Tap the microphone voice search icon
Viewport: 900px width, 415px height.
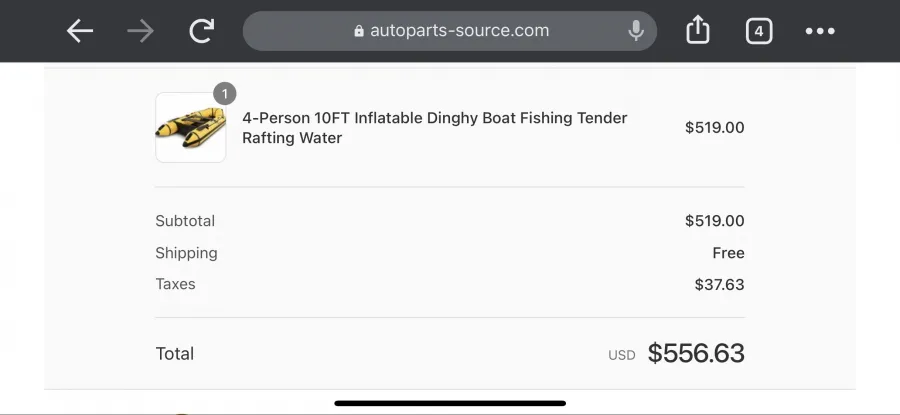635,31
